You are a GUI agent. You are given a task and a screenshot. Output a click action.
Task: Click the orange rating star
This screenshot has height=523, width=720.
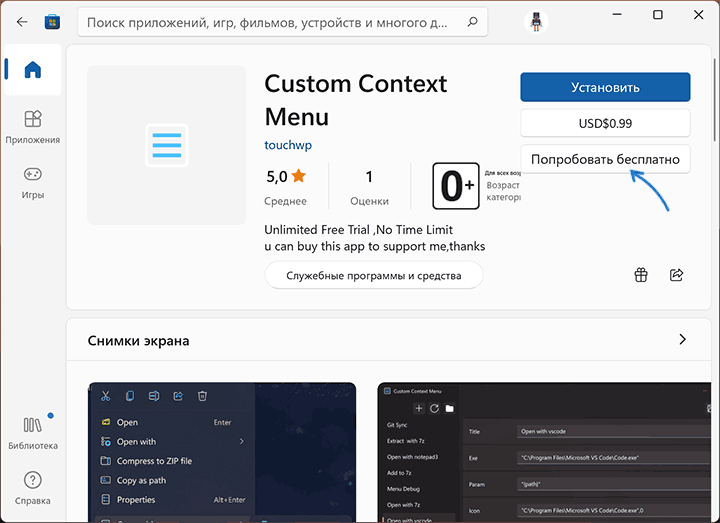coord(298,175)
